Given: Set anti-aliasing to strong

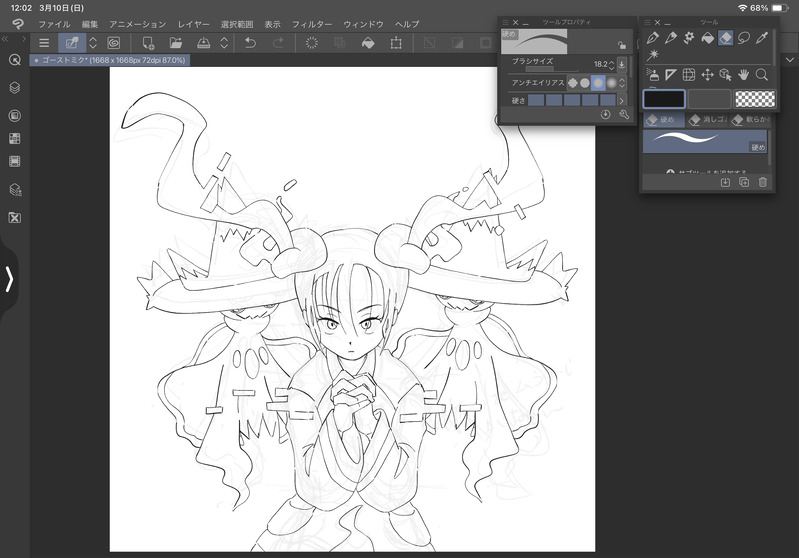Looking at the screenshot, I should point(611,83).
